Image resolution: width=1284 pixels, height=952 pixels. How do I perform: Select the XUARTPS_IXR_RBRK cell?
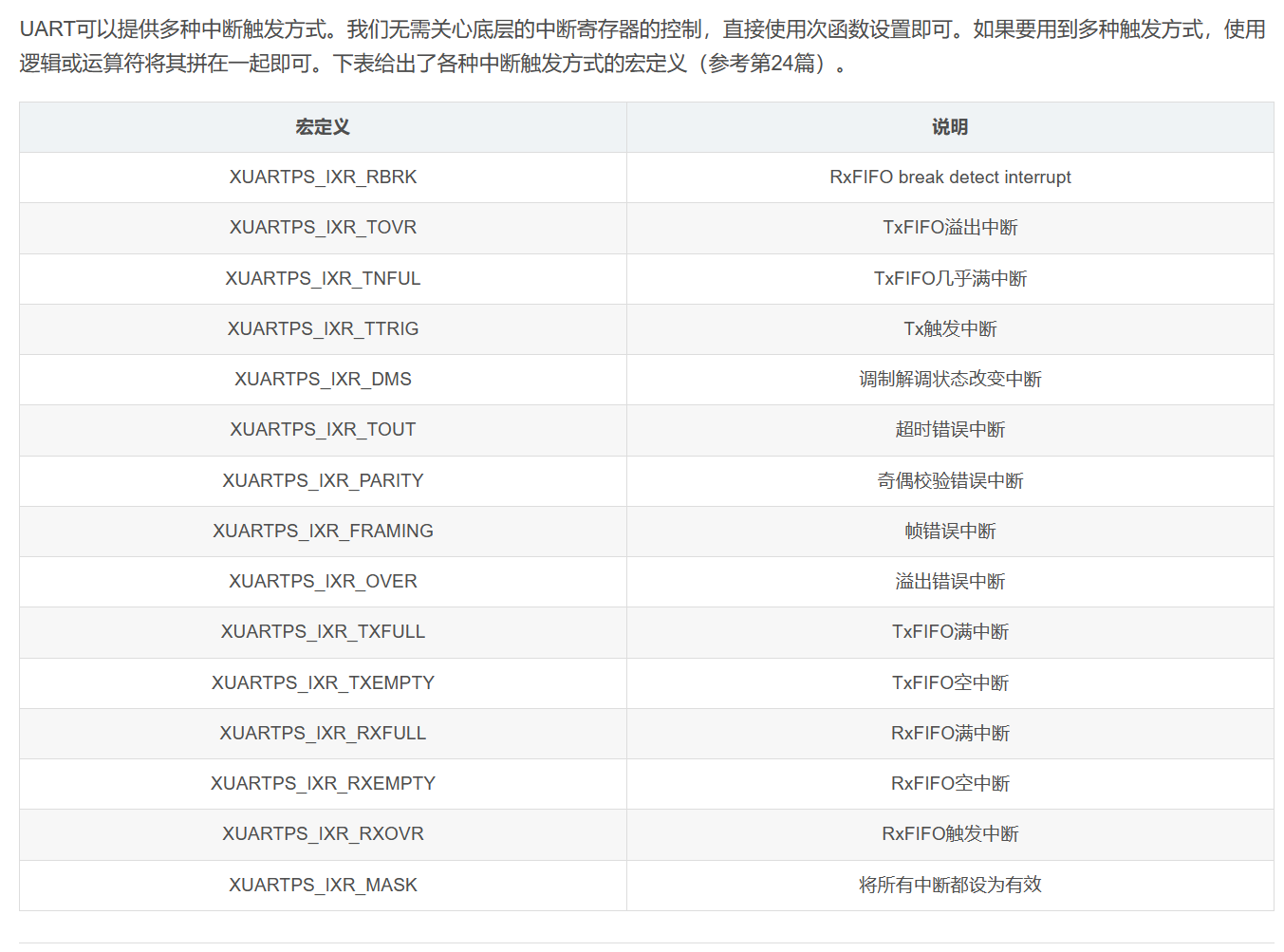[323, 177]
